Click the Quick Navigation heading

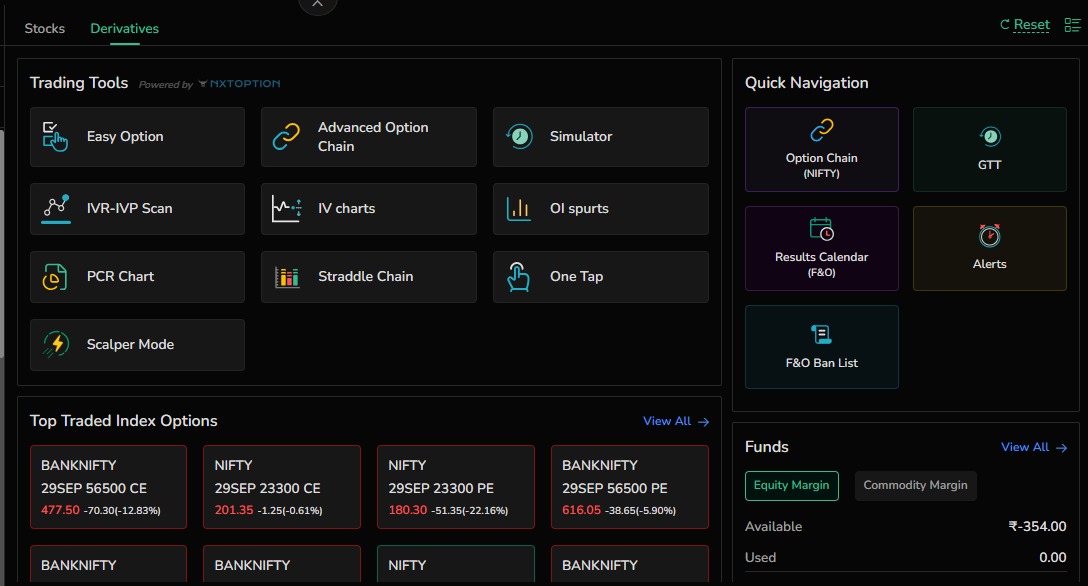click(x=806, y=83)
